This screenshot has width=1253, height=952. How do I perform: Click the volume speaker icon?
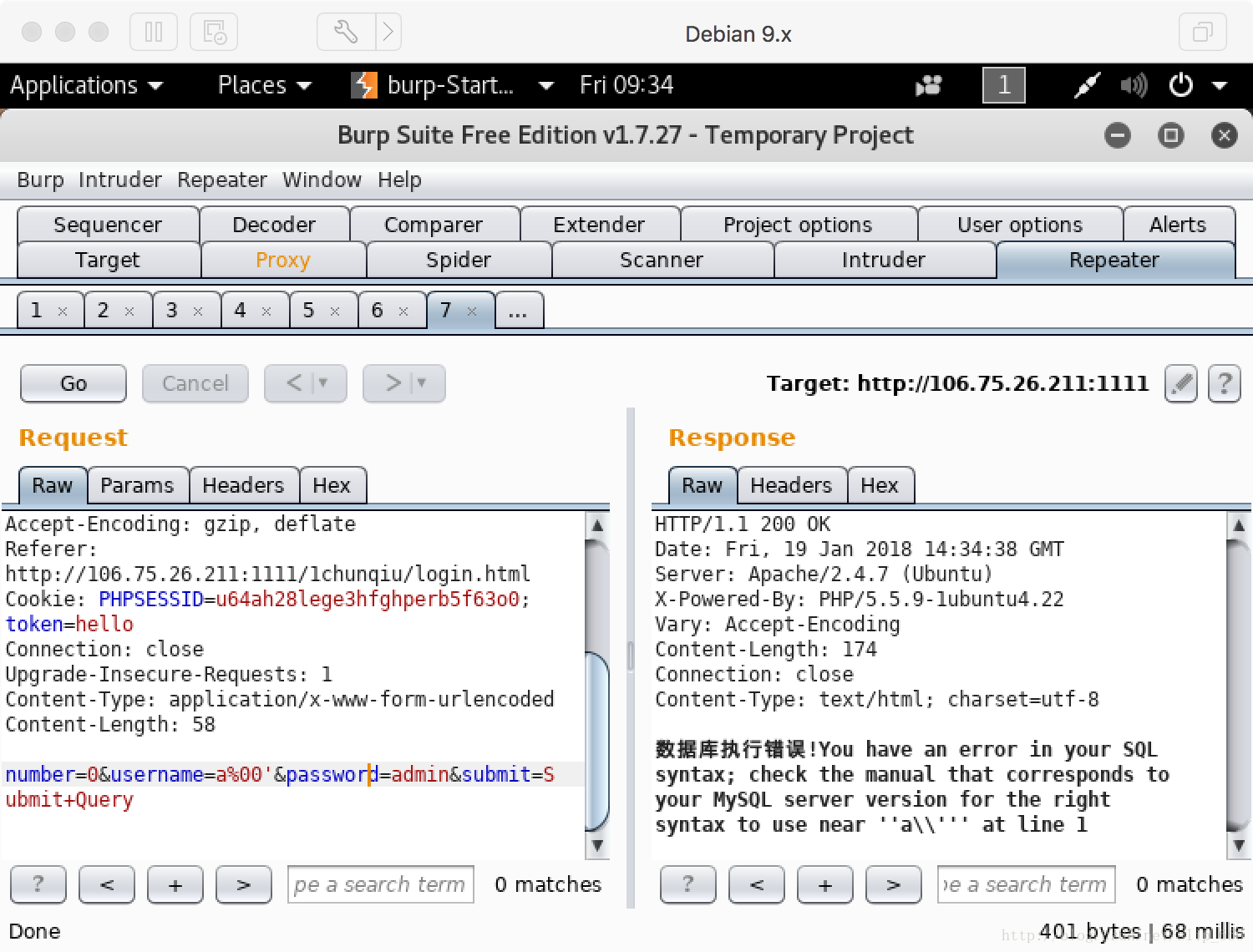point(1134,85)
